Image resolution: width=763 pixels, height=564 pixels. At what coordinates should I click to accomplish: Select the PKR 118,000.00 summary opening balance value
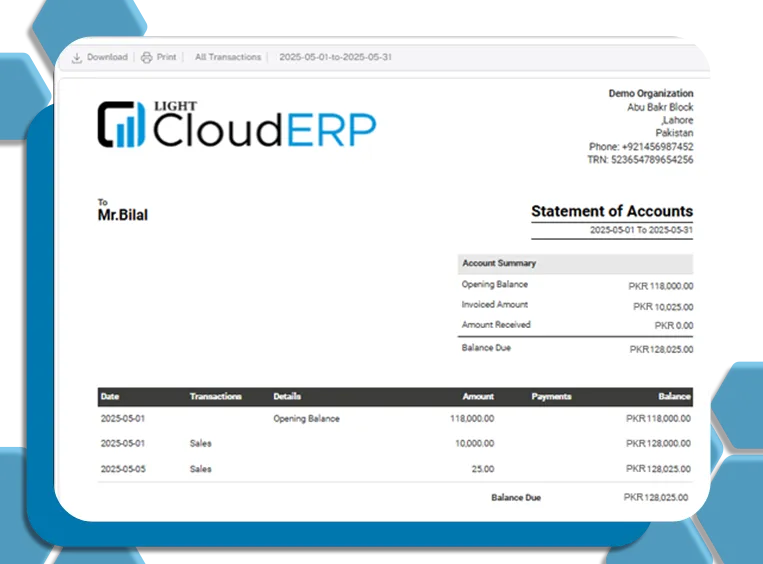click(x=661, y=286)
